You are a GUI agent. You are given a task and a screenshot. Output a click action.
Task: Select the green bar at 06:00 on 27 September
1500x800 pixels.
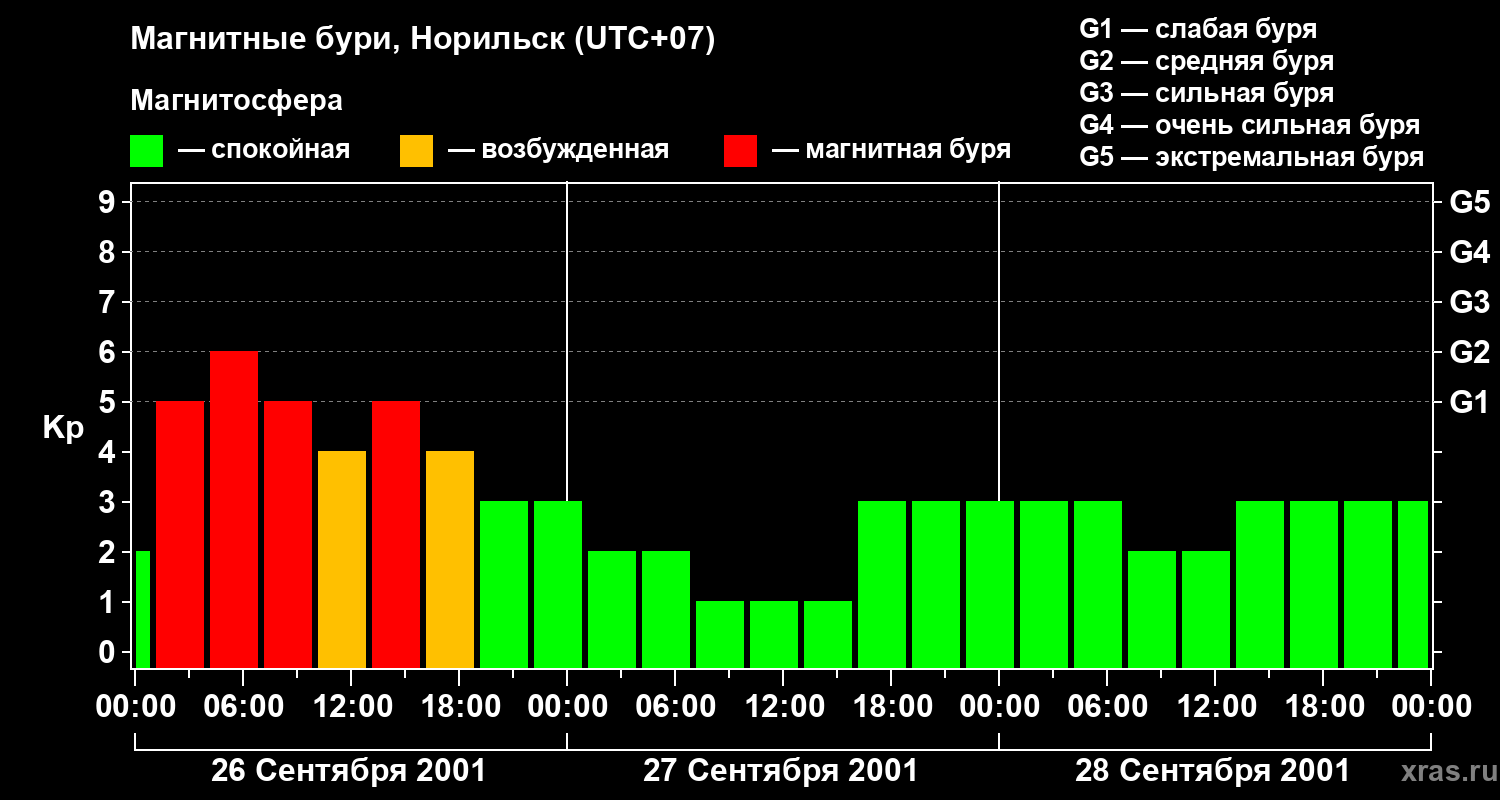pos(666,610)
